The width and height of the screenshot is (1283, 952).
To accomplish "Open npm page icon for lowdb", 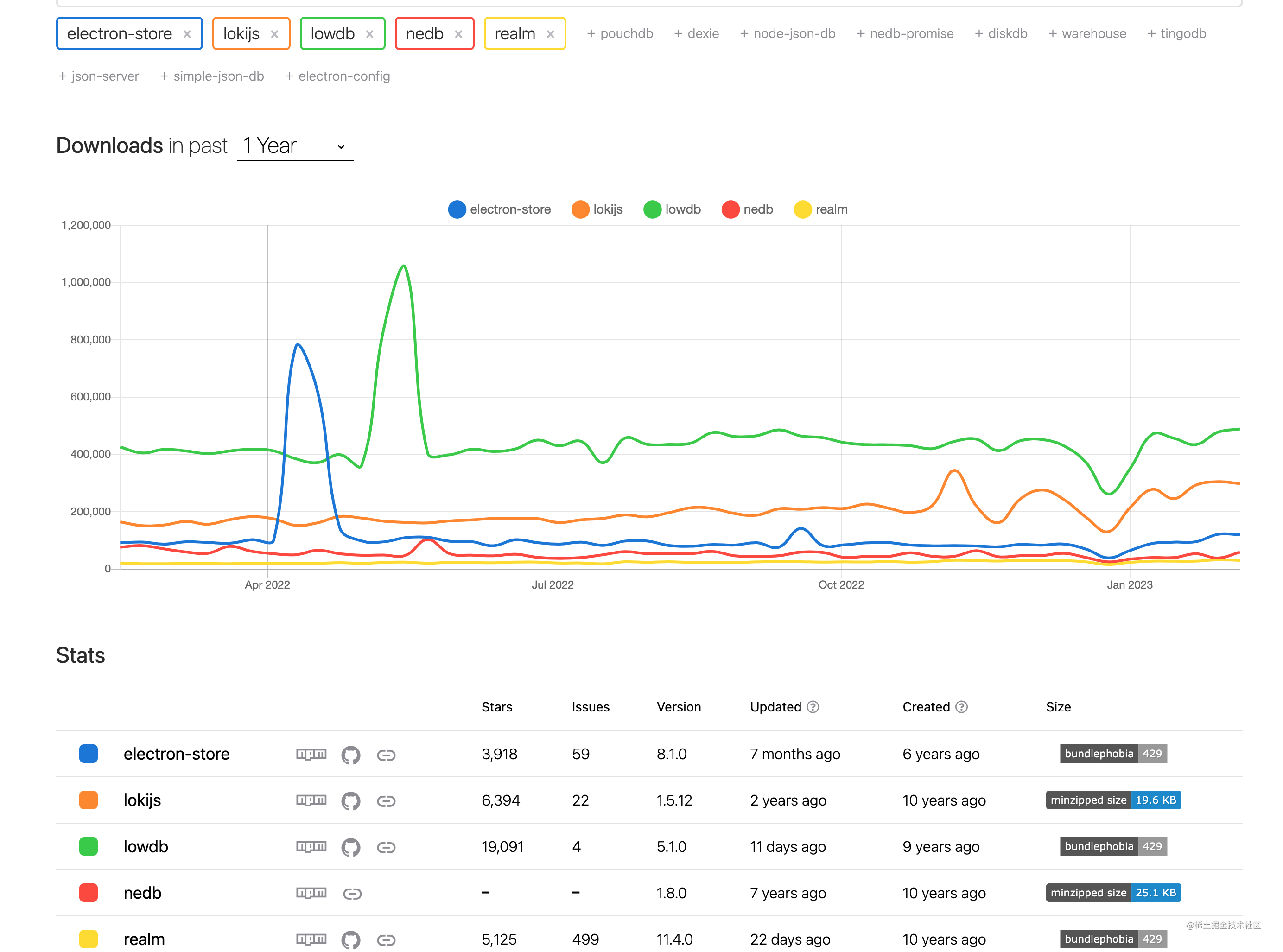I will coord(311,846).
